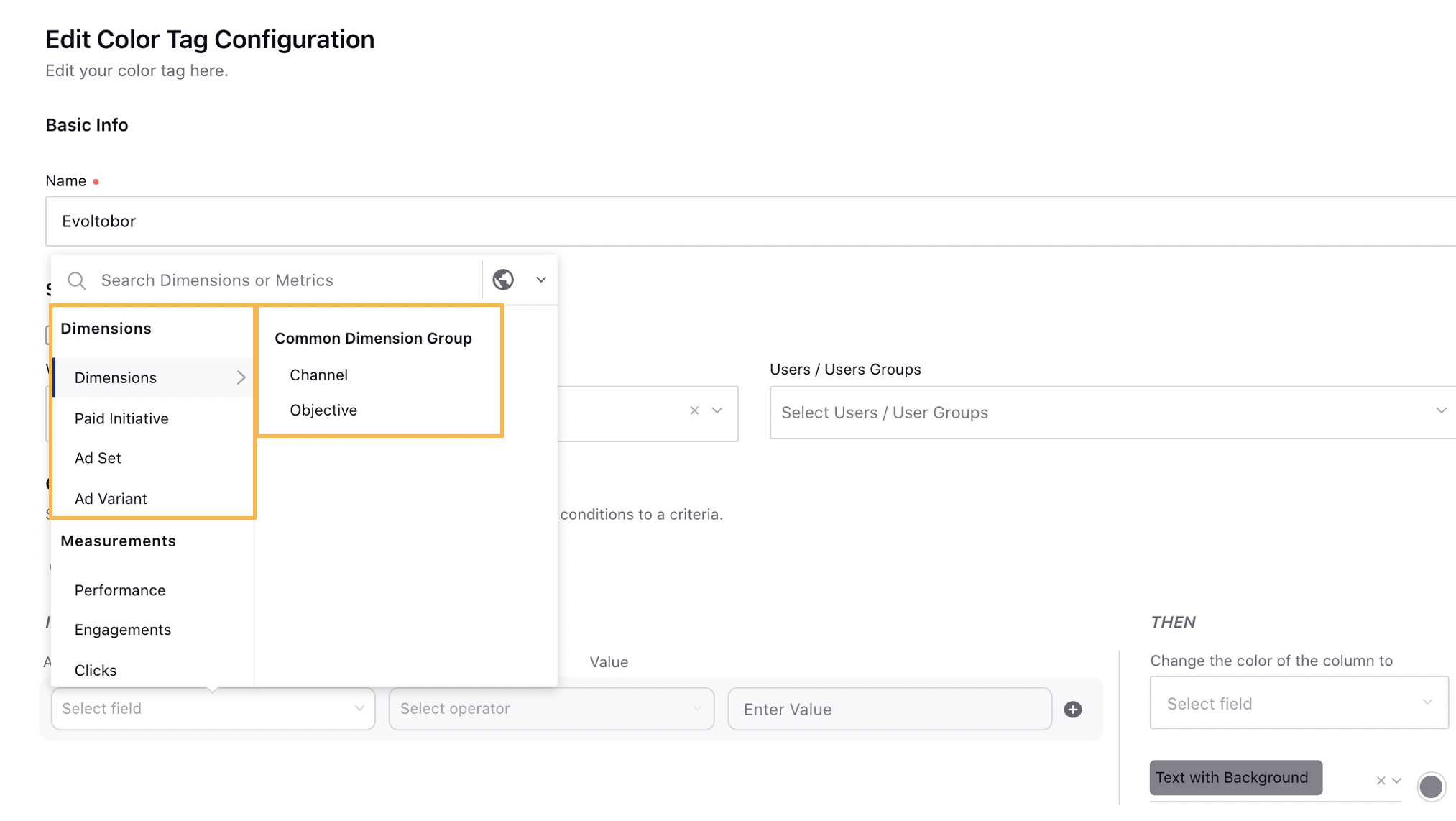Open the Select field dropdown under THEN
The image size is (1456, 821).
pyautogui.click(x=1295, y=702)
